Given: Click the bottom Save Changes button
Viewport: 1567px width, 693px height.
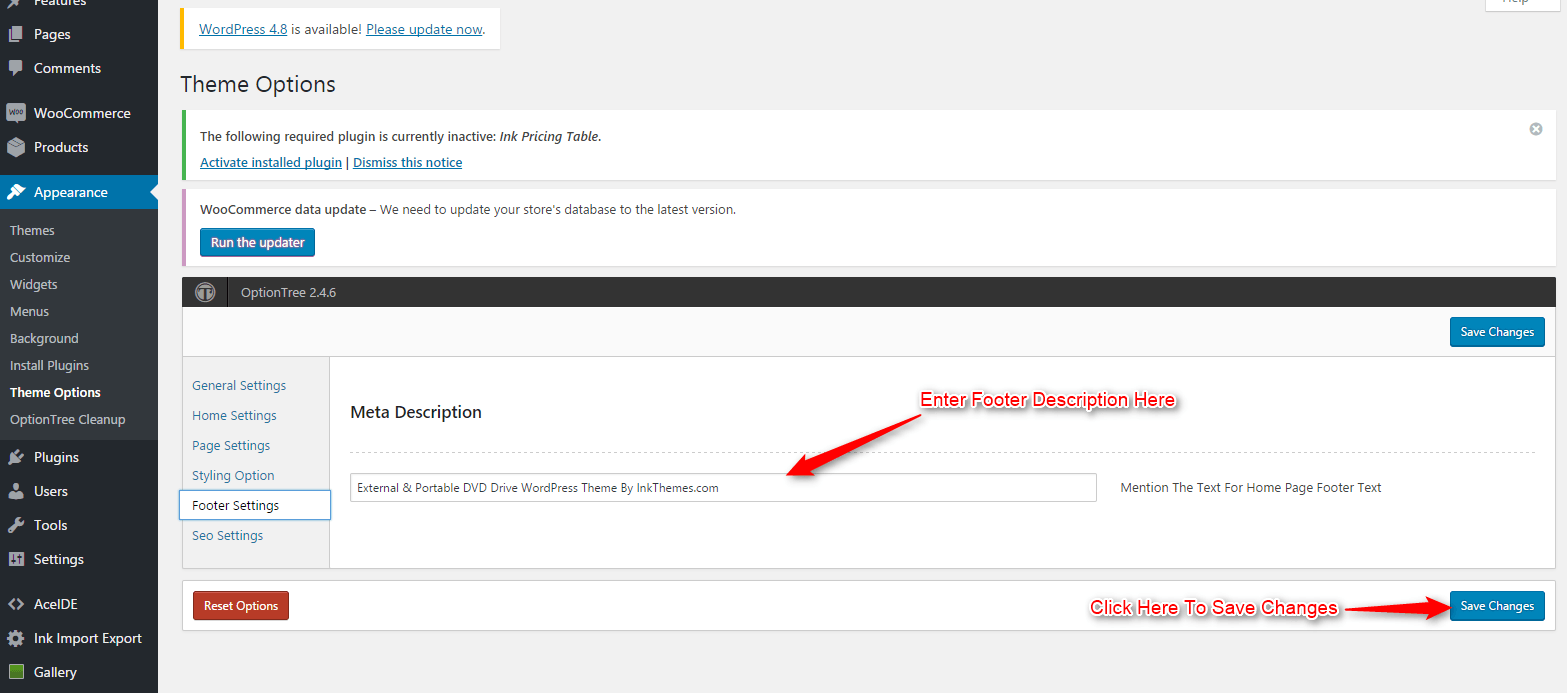Looking at the screenshot, I should click(1497, 606).
